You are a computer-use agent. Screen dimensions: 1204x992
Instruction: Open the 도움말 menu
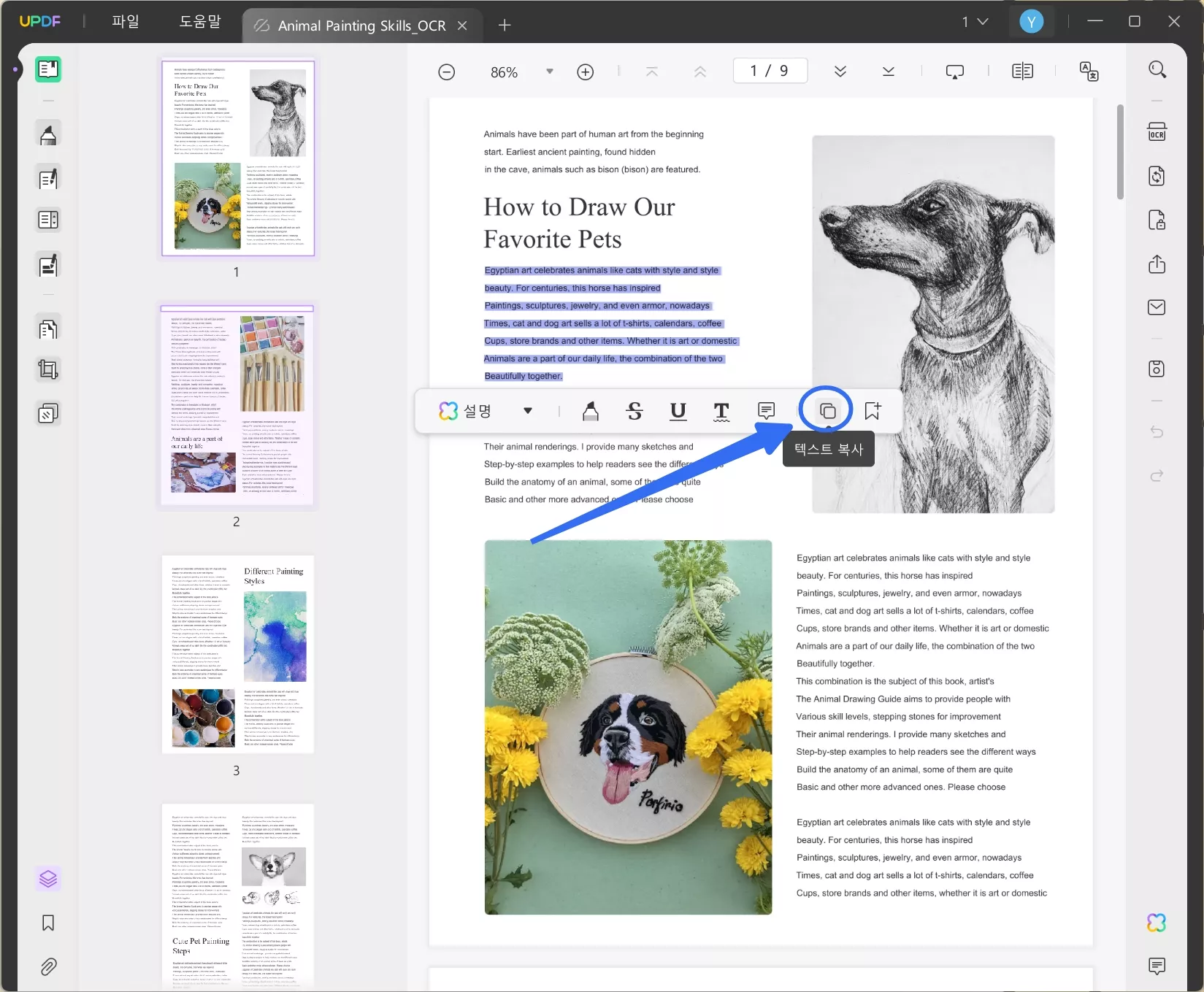[x=200, y=22]
